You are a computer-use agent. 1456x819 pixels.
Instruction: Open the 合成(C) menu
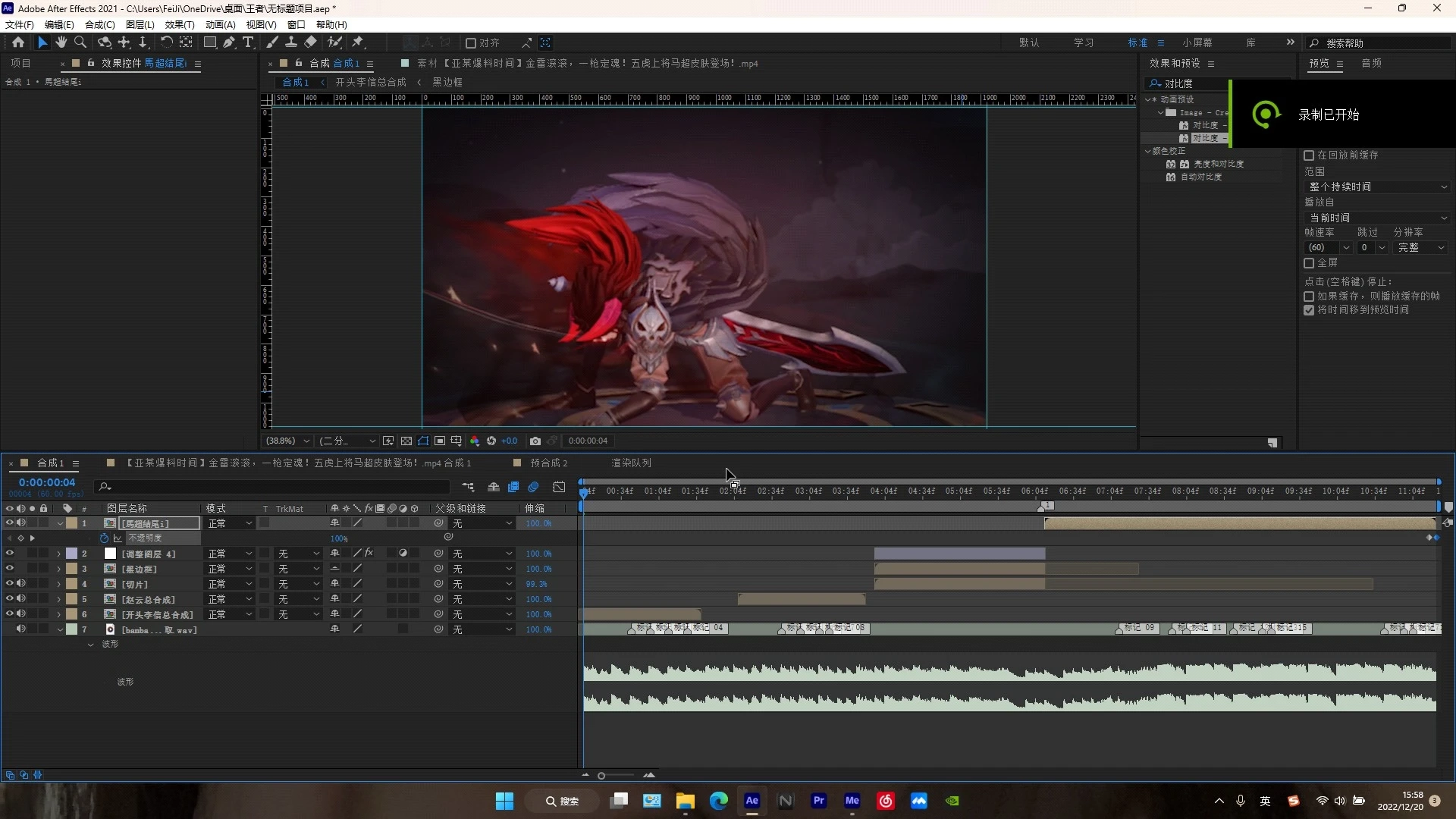[x=100, y=24]
